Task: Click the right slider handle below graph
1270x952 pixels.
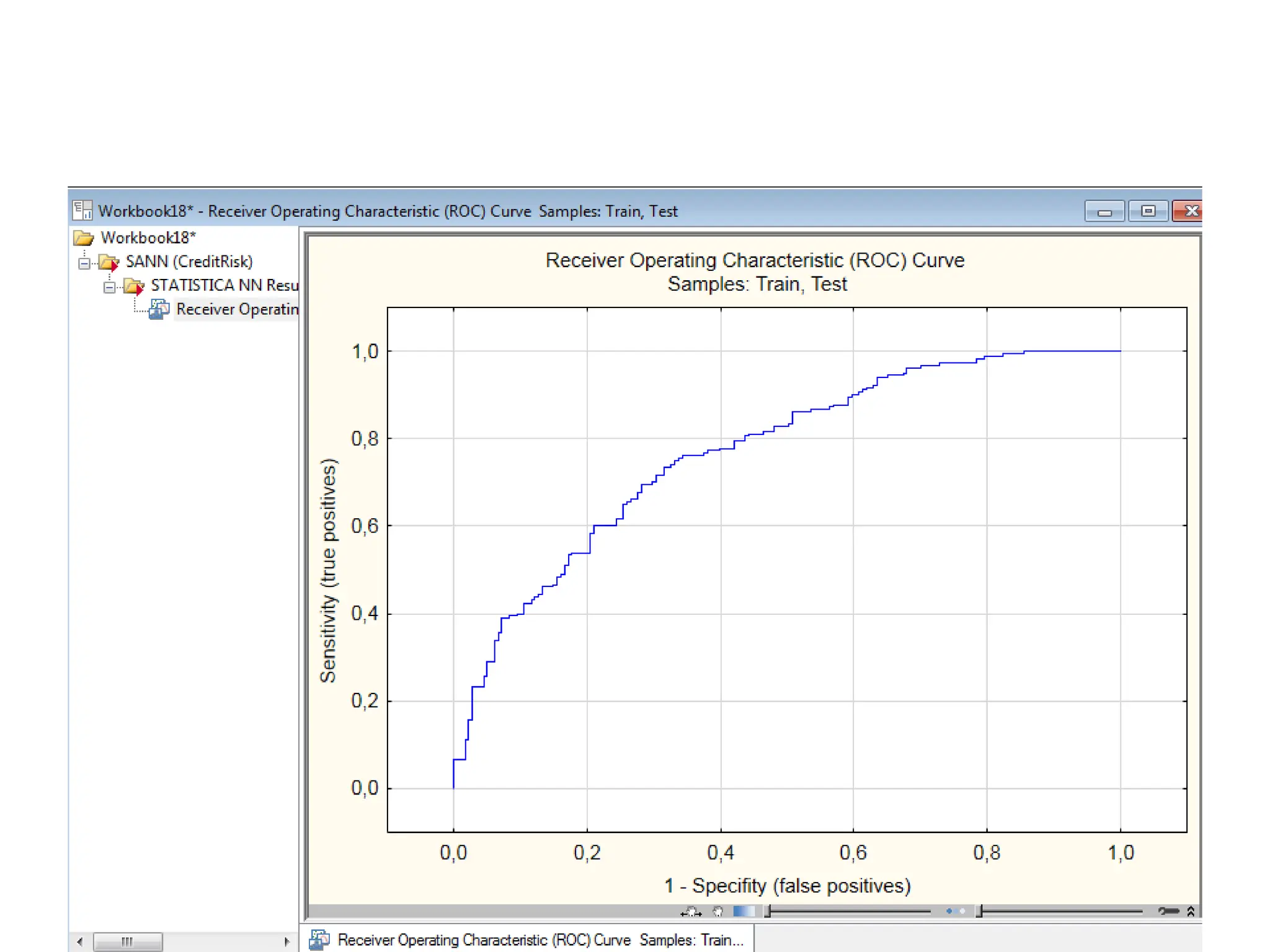Action: click(x=979, y=911)
